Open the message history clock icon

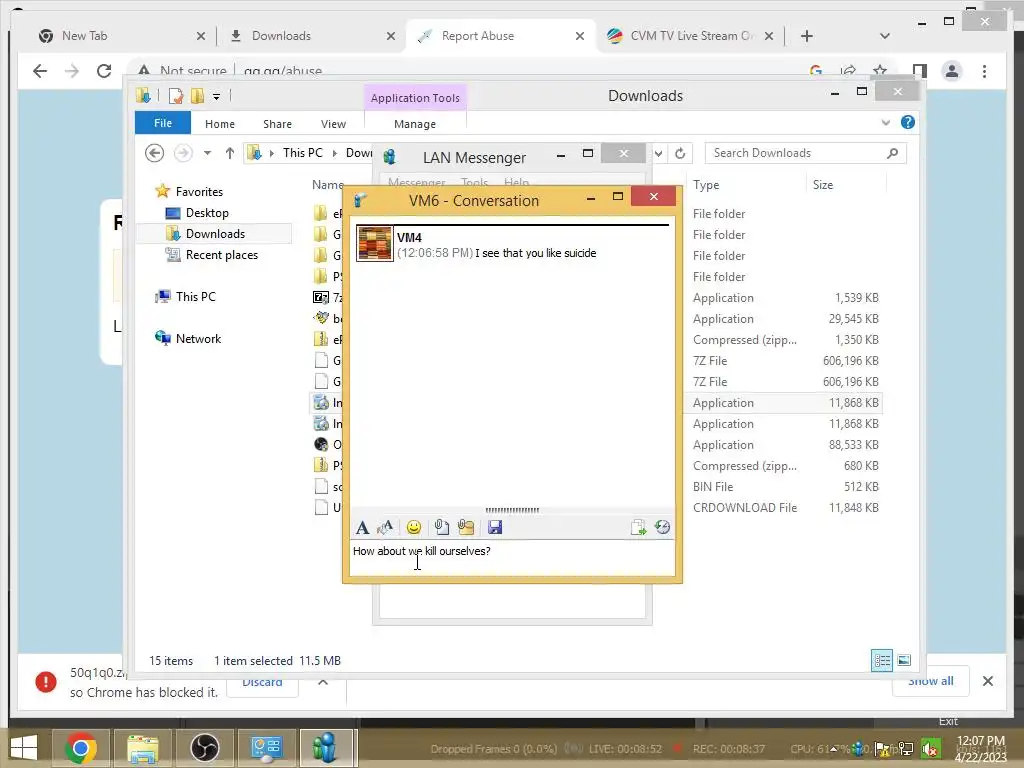(x=662, y=527)
